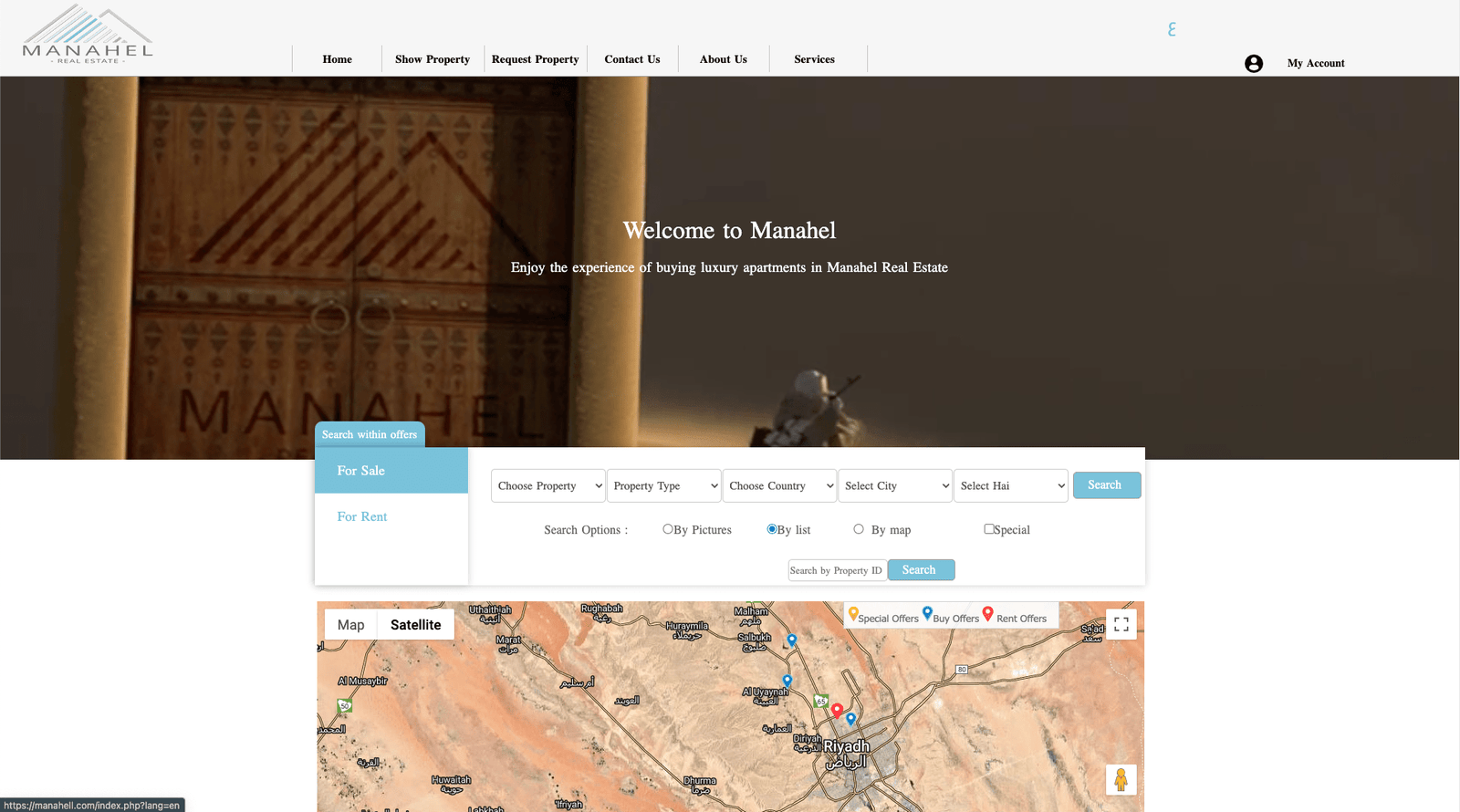1460x812 pixels.
Task: Click Search button beside Select Hai
Action: point(1105,485)
